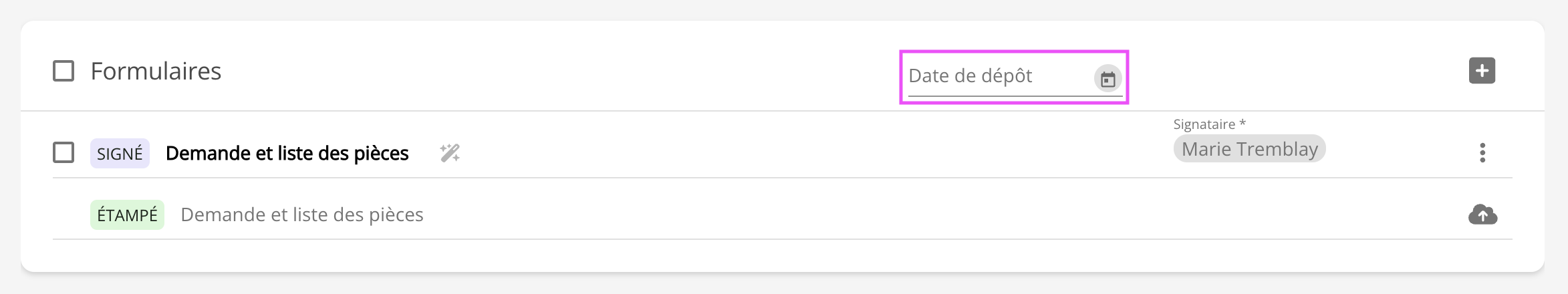Viewport: 1568px width, 294px height.
Task: Open the Signataire dropdown showing Marie Tremblay
Action: click(x=1249, y=149)
